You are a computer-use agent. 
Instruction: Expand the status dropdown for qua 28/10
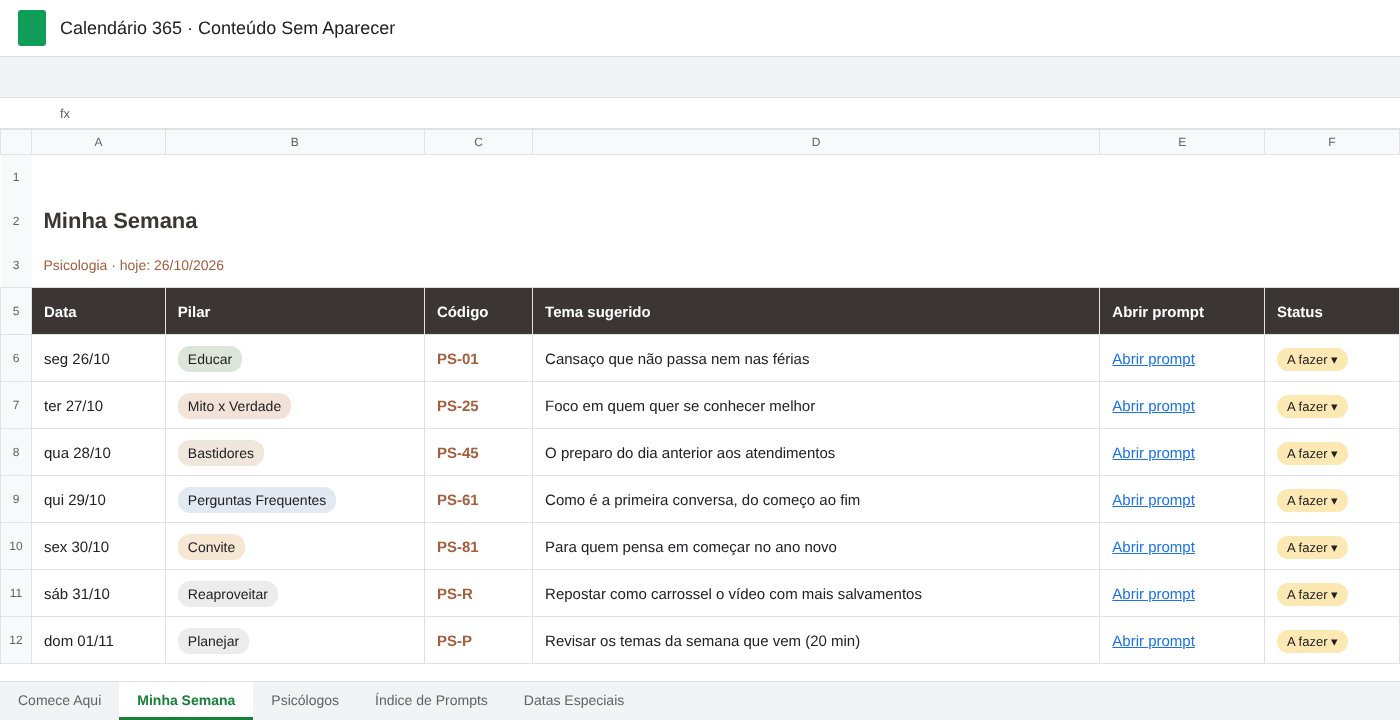tap(1312, 453)
